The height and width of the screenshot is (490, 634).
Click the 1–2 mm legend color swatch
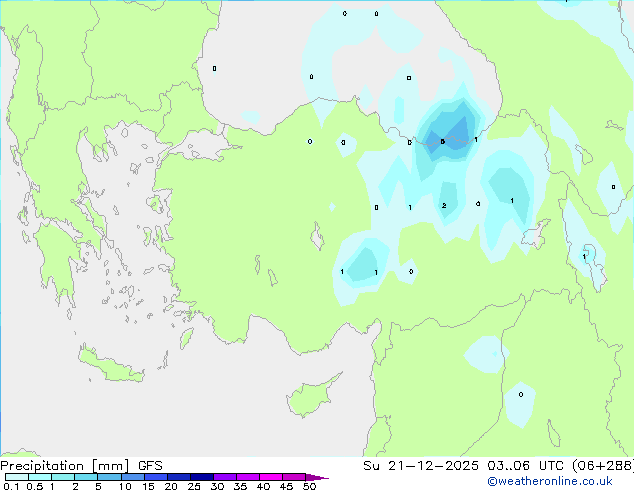coord(63,477)
